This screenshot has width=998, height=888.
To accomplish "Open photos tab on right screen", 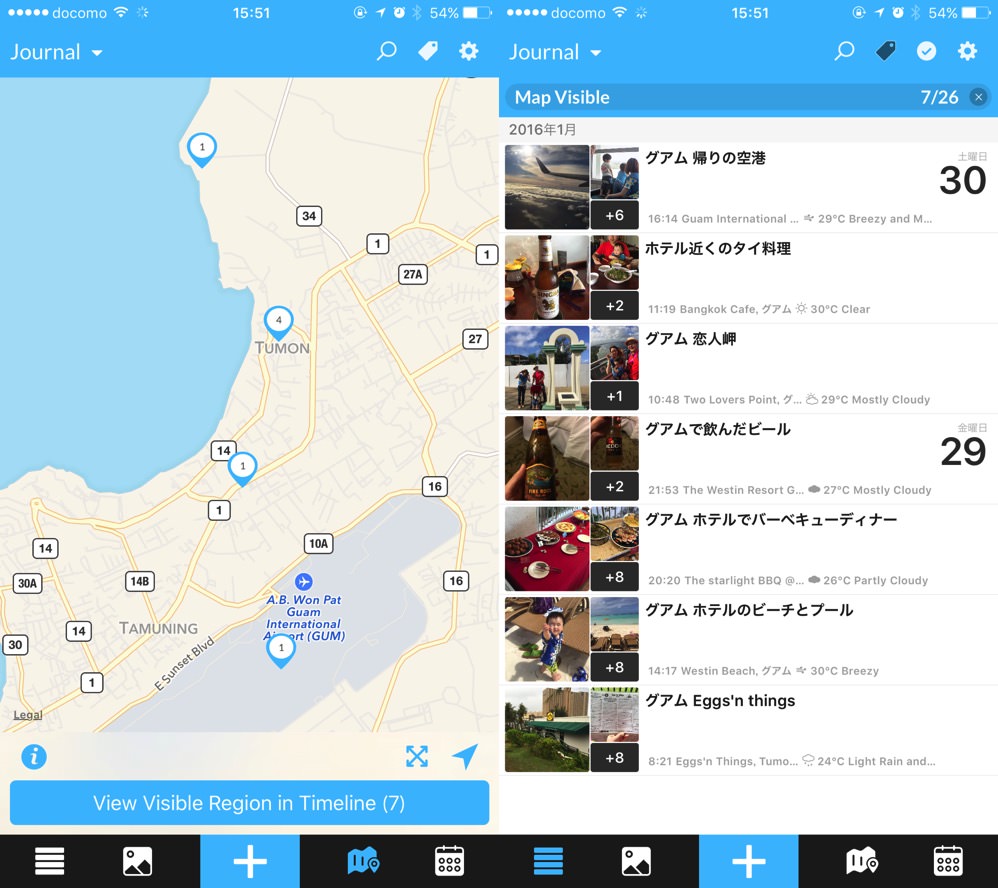I will (636, 861).
